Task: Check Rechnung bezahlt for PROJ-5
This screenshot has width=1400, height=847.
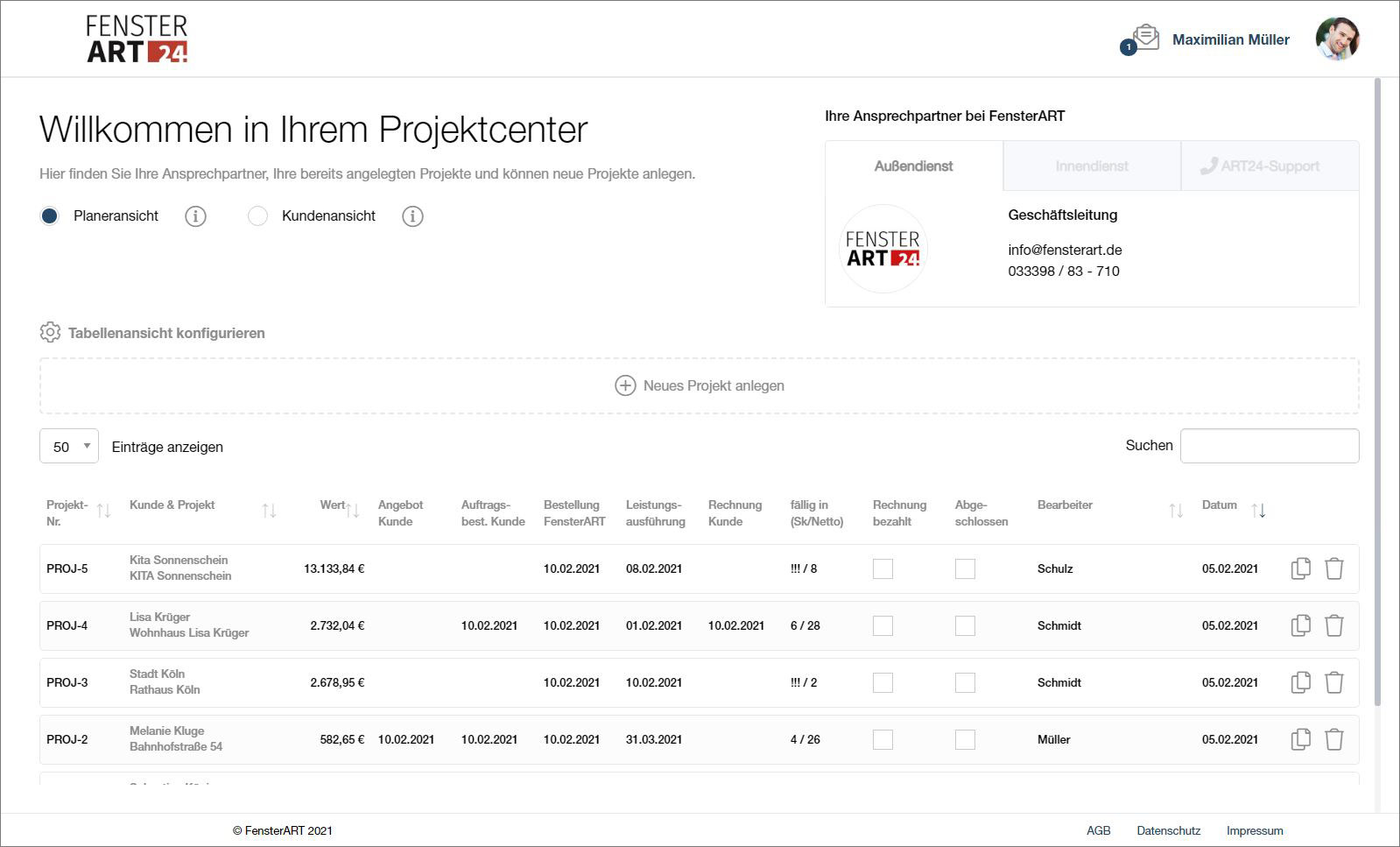Action: pyautogui.click(x=883, y=568)
